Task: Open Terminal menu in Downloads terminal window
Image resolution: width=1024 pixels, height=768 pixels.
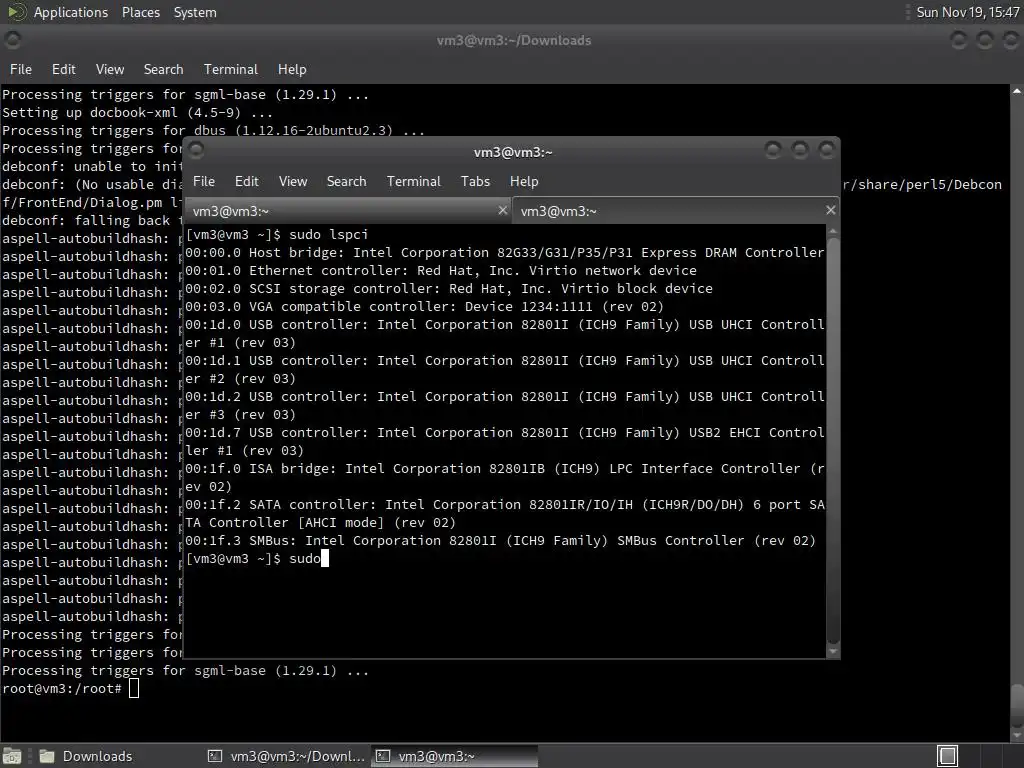Action: [231, 69]
